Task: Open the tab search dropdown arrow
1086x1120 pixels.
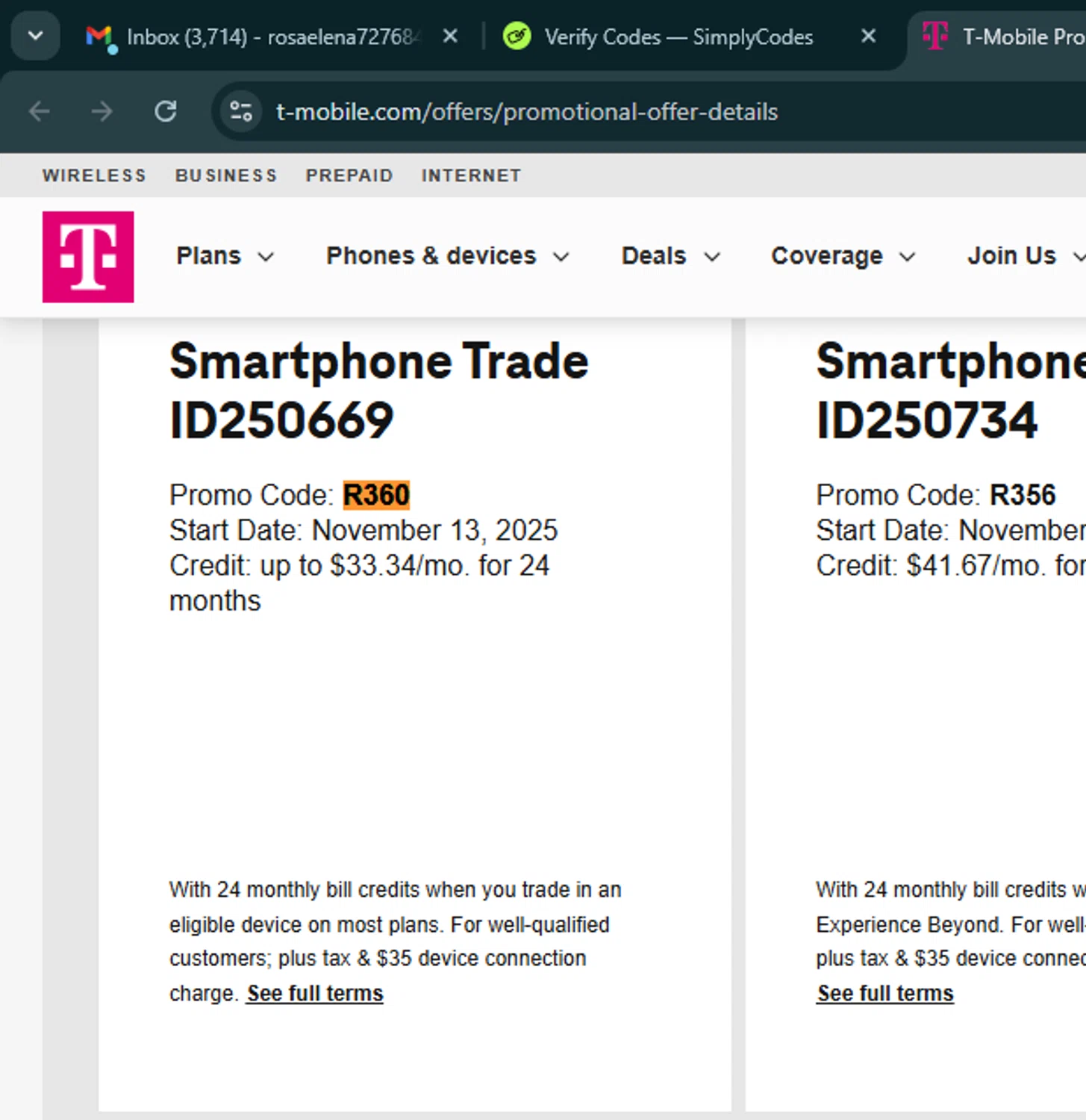Action: pyautogui.click(x=35, y=36)
